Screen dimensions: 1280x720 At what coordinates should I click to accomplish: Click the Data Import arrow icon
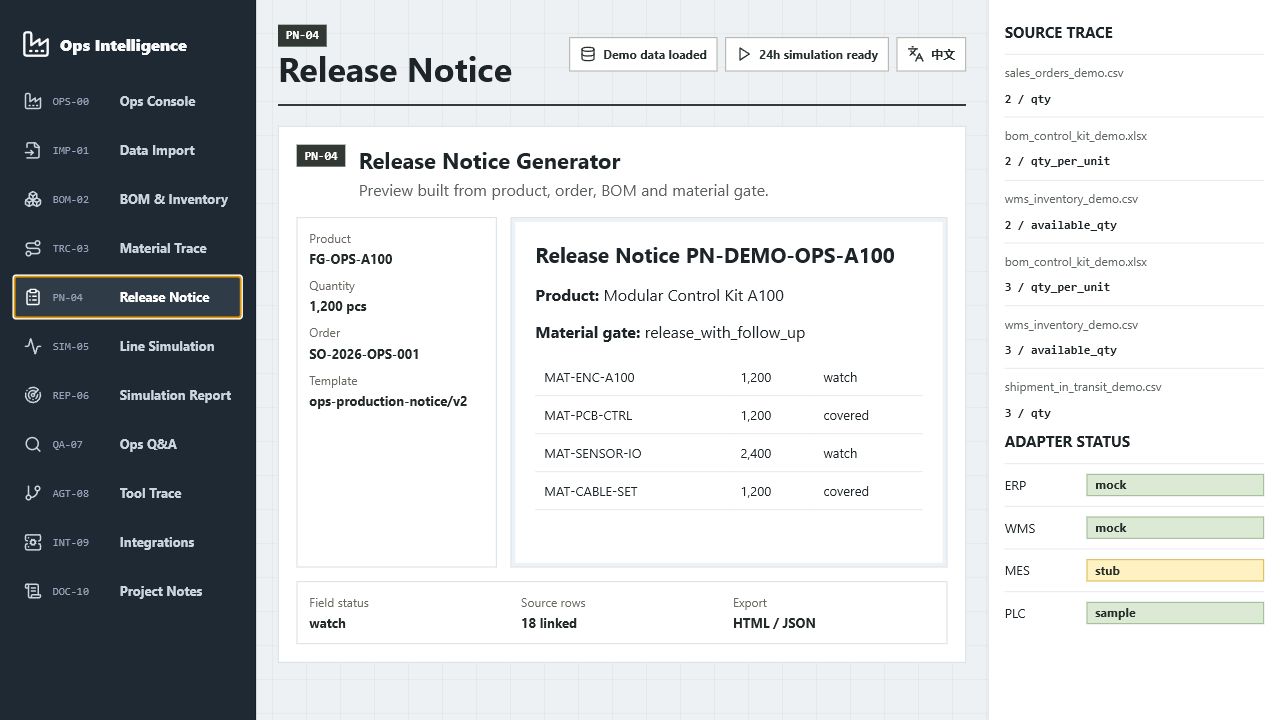33,150
